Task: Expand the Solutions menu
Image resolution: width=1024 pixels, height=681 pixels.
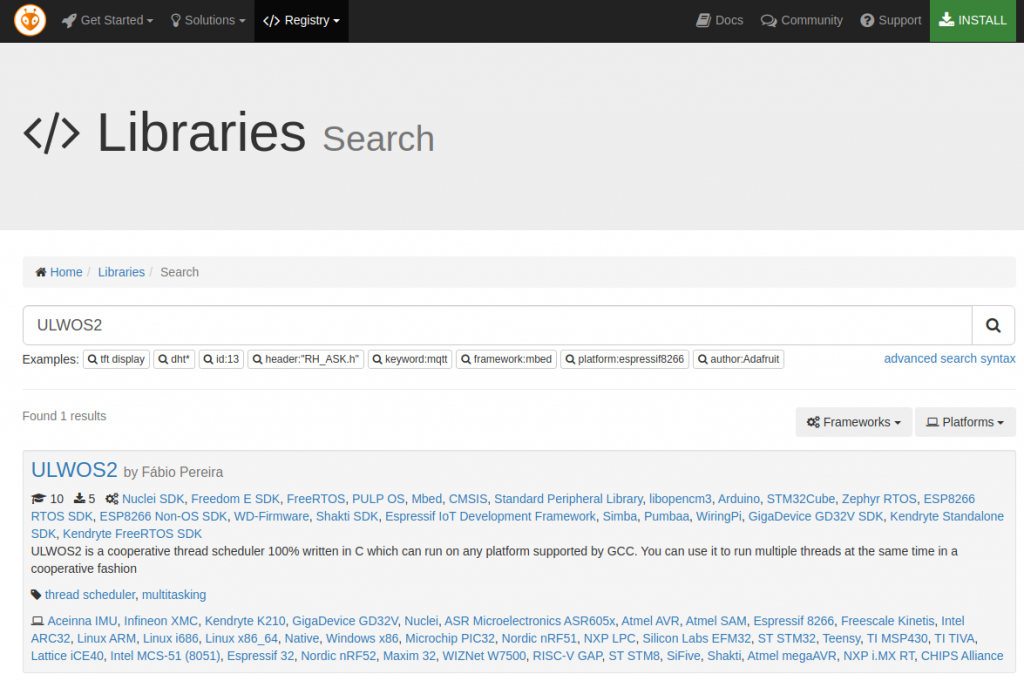Action: coord(207,20)
